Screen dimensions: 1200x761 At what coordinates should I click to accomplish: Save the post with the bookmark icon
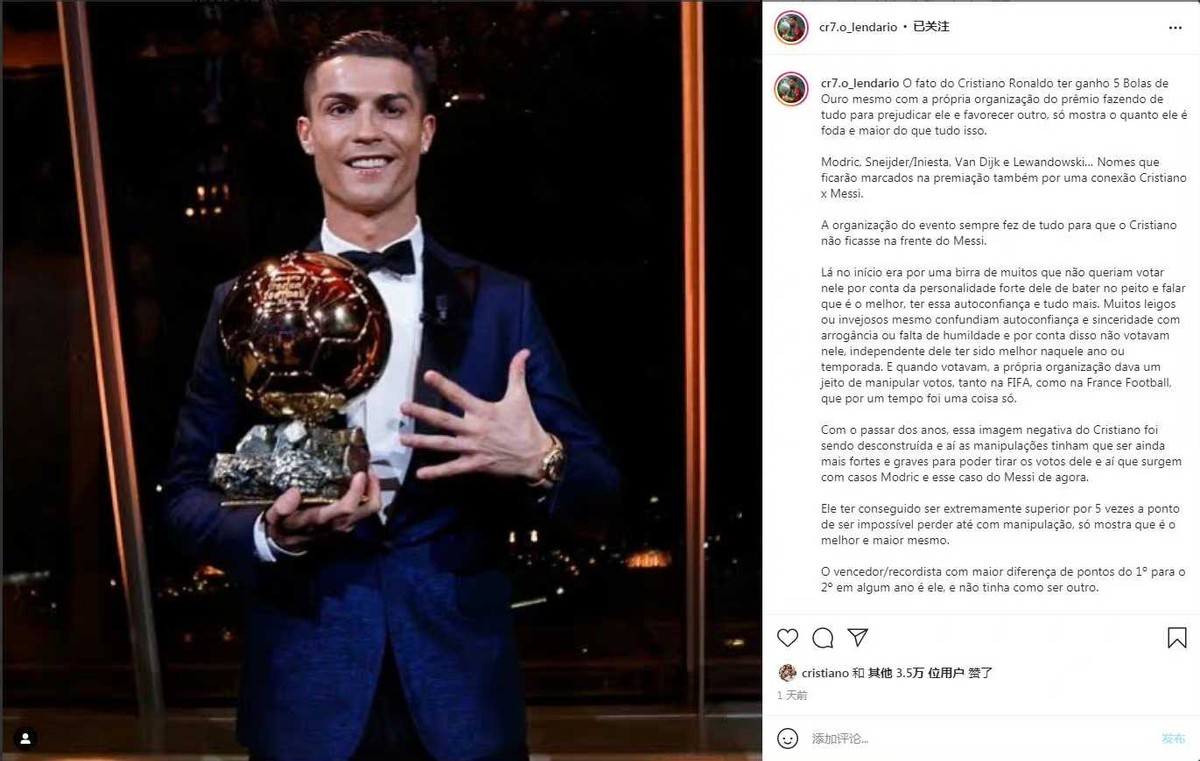click(1177, 638)
